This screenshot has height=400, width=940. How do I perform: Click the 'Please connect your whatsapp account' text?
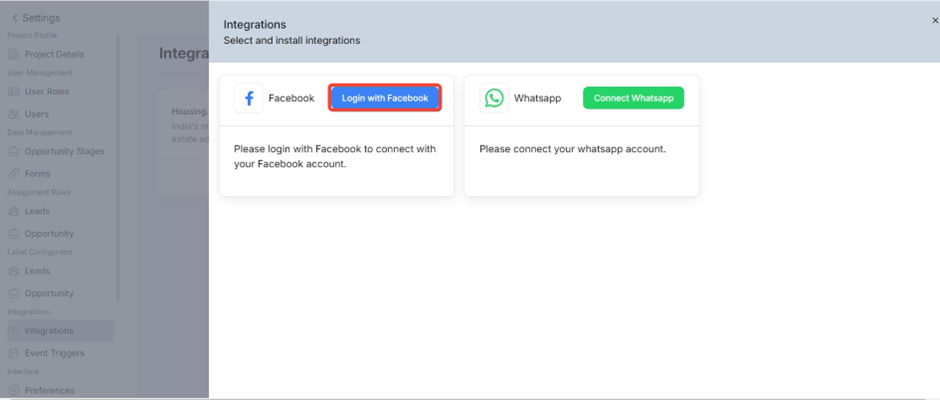[x=573, y=149]
